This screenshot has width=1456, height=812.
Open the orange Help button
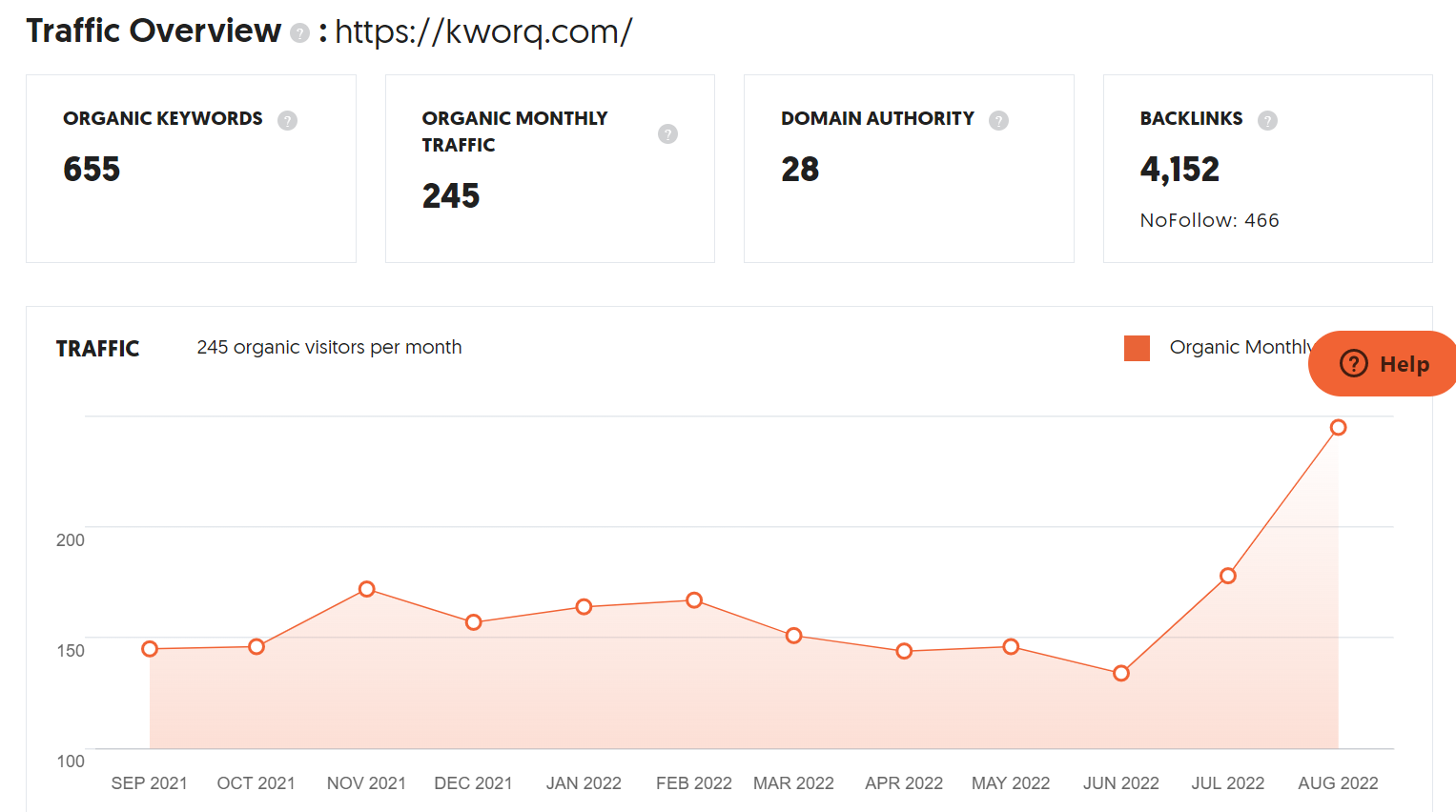(1384, 364)
